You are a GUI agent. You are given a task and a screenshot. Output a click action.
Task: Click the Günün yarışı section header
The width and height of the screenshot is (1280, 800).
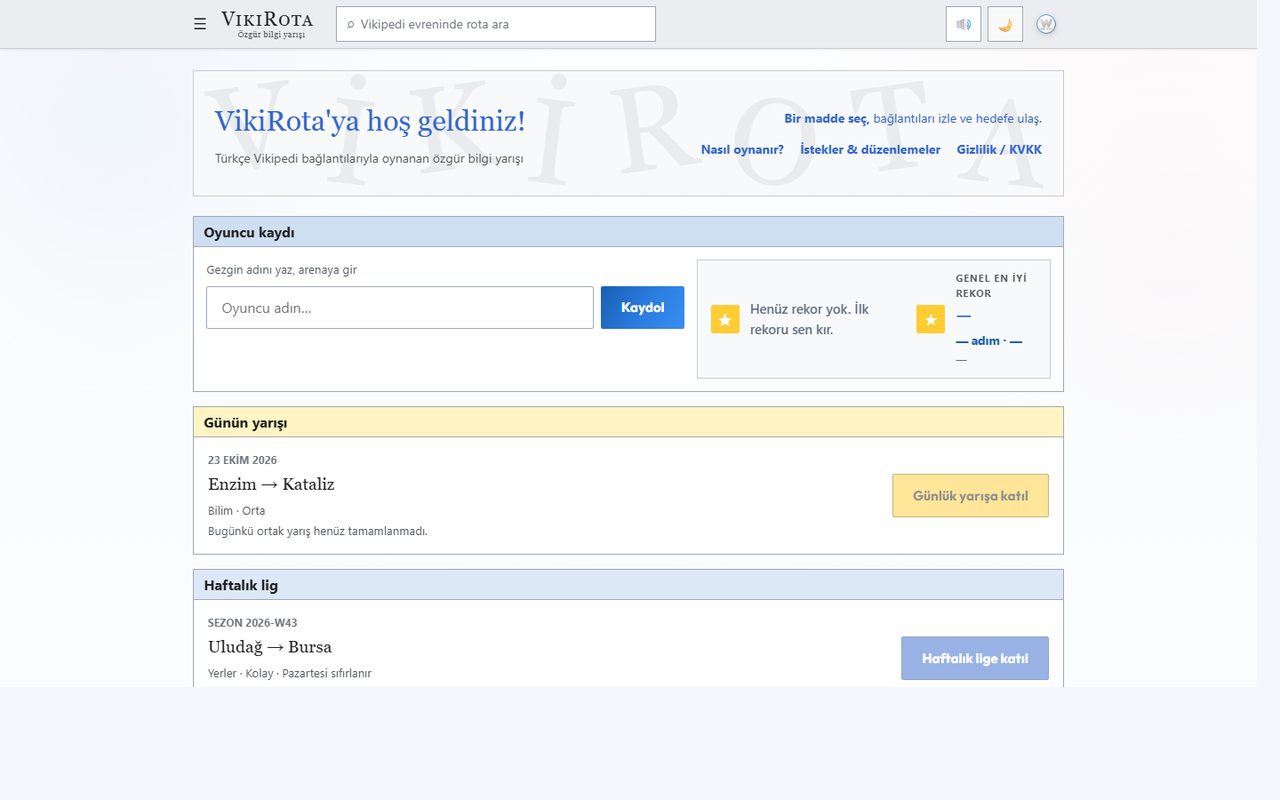pos(628,422)
